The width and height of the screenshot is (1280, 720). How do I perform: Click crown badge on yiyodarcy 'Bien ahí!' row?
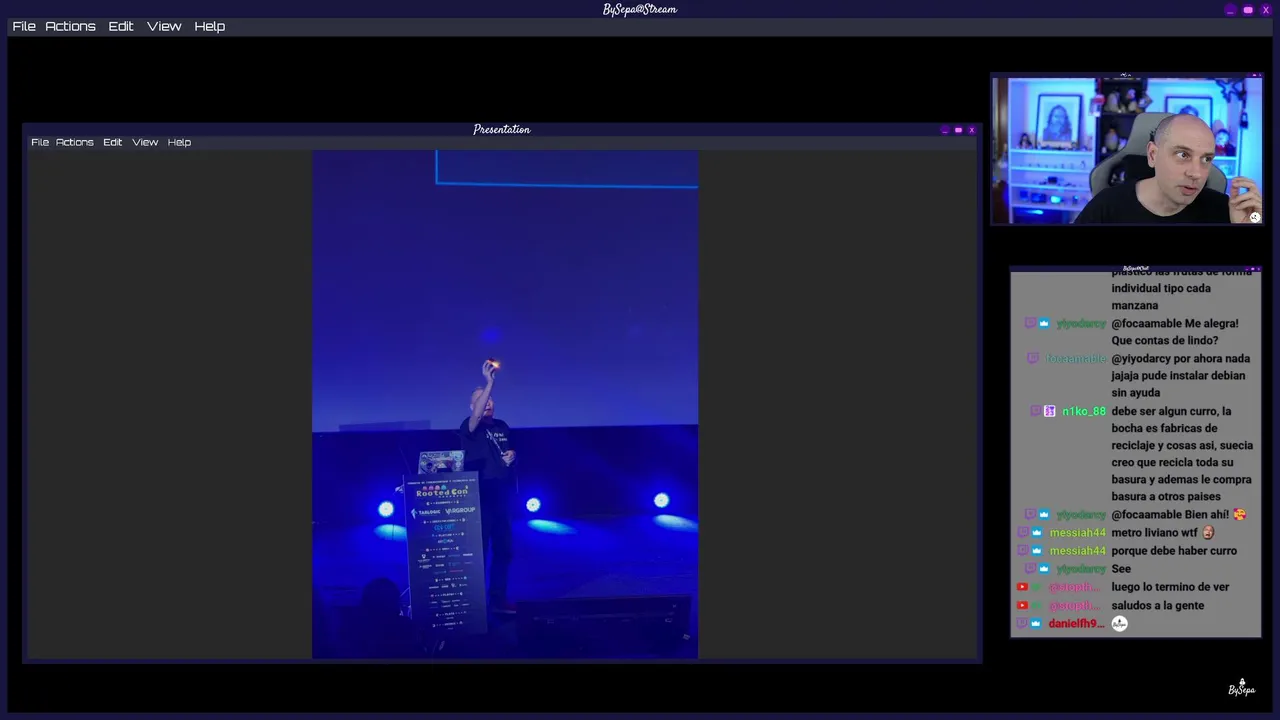[x=1044, y=514]
